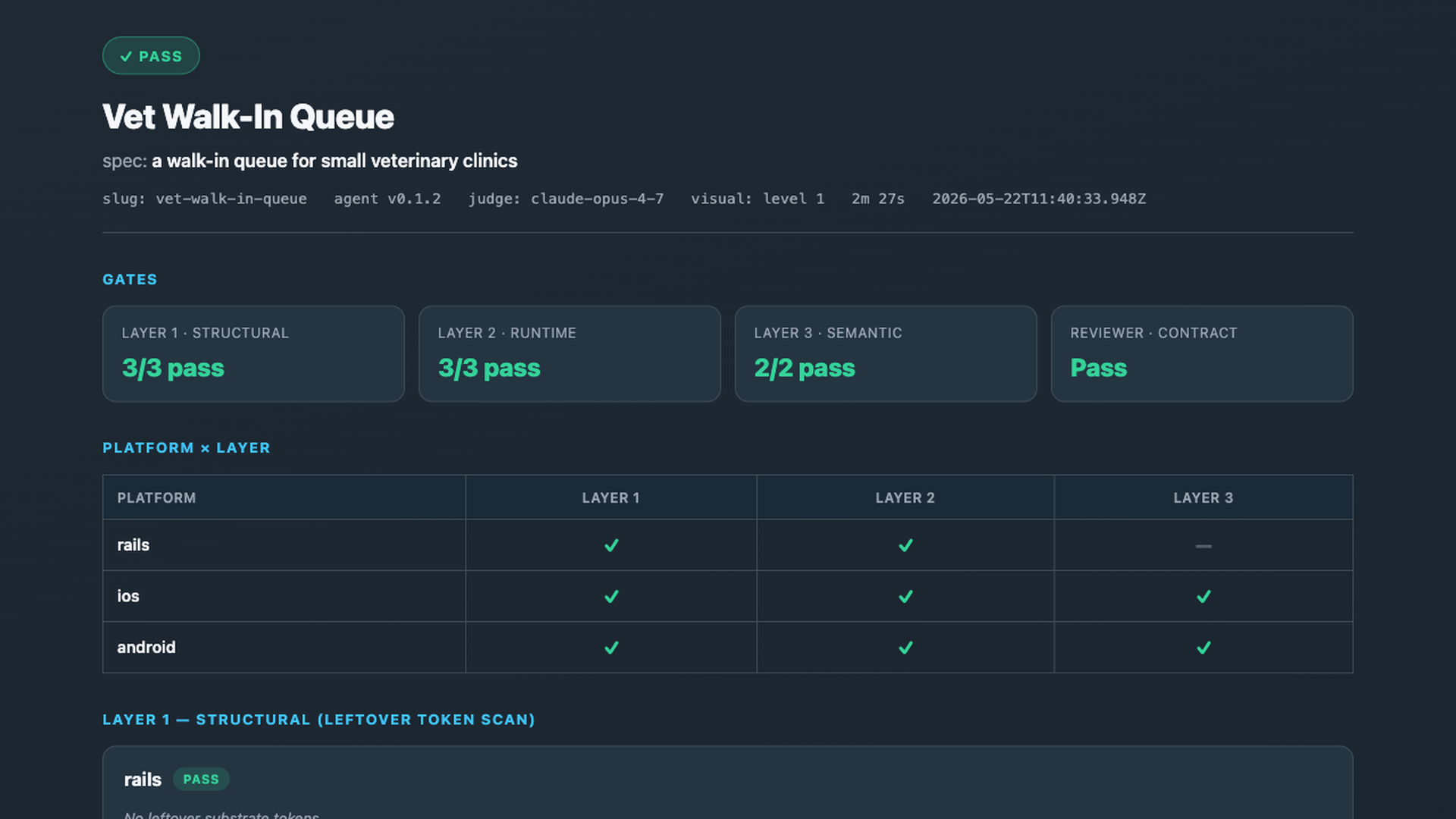Click the LAYER 1 column header

click(611, 498)
